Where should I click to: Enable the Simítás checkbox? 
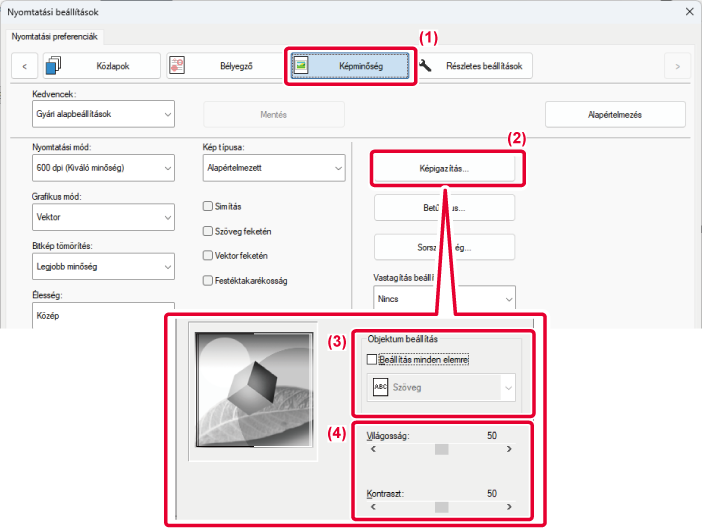click(x=207, y=206)
